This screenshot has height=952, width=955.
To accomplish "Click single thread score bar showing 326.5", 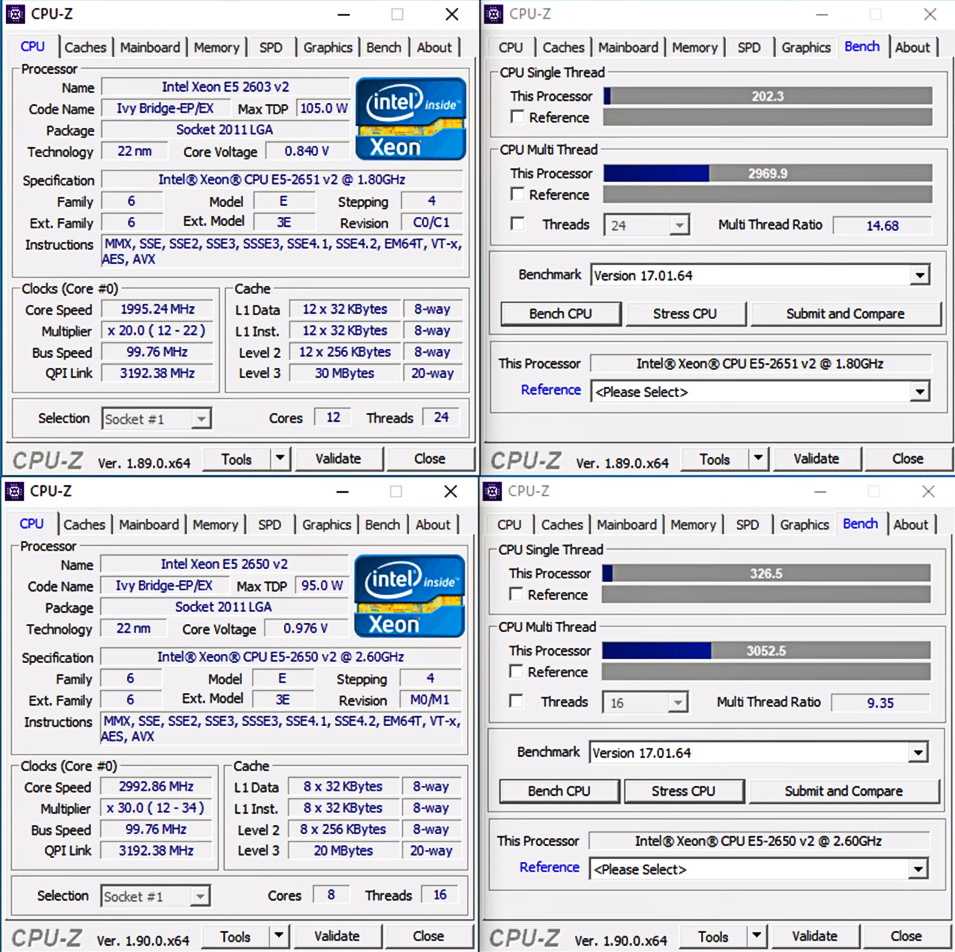I will click(766, 573).
